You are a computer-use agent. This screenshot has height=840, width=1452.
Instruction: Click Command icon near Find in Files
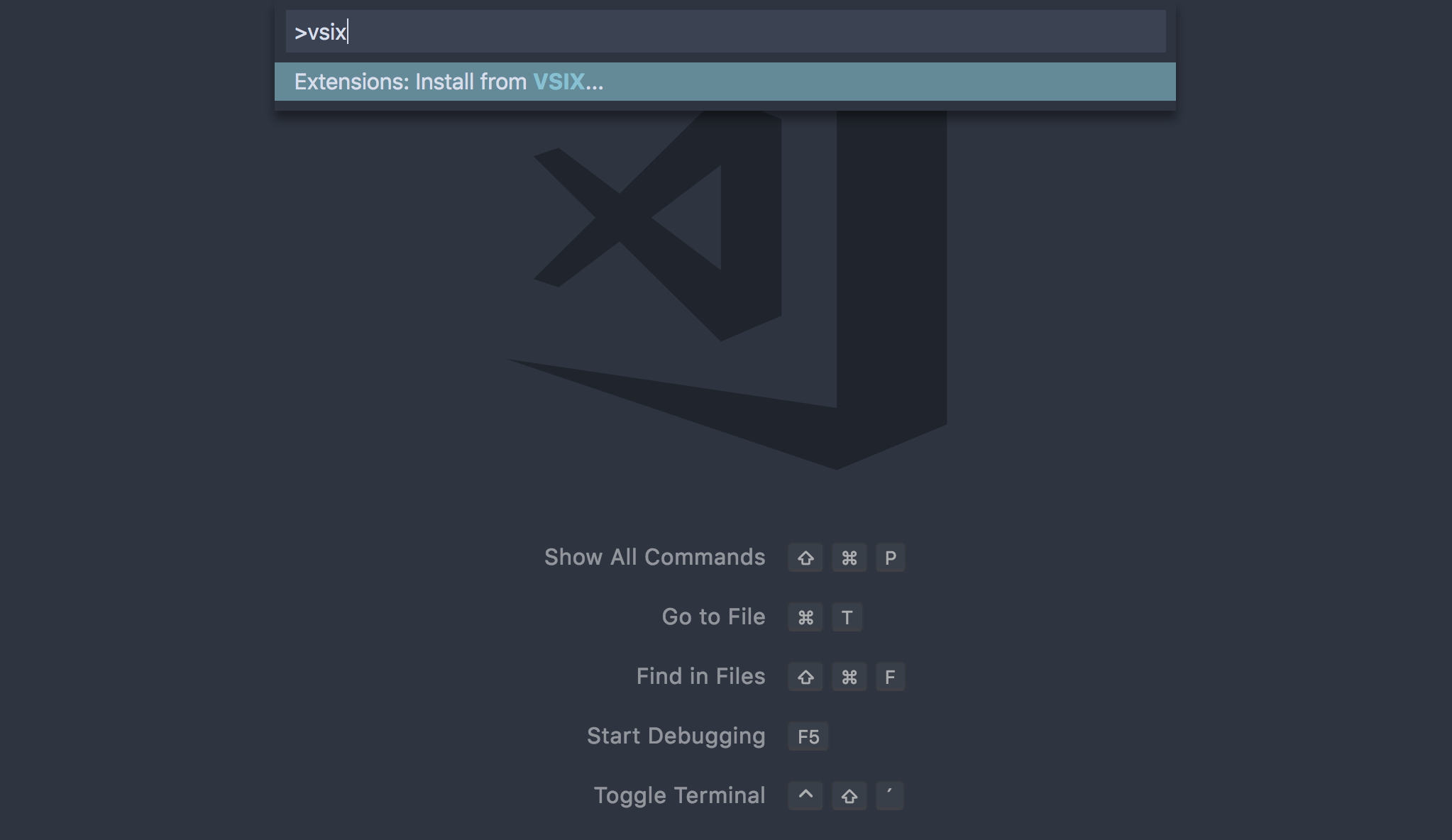tap(849, 677)
